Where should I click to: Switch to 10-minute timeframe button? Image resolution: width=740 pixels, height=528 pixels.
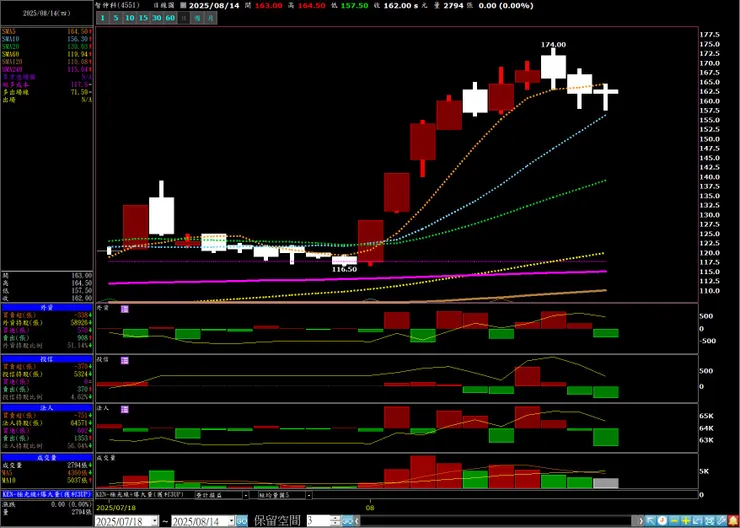point(130,18)
